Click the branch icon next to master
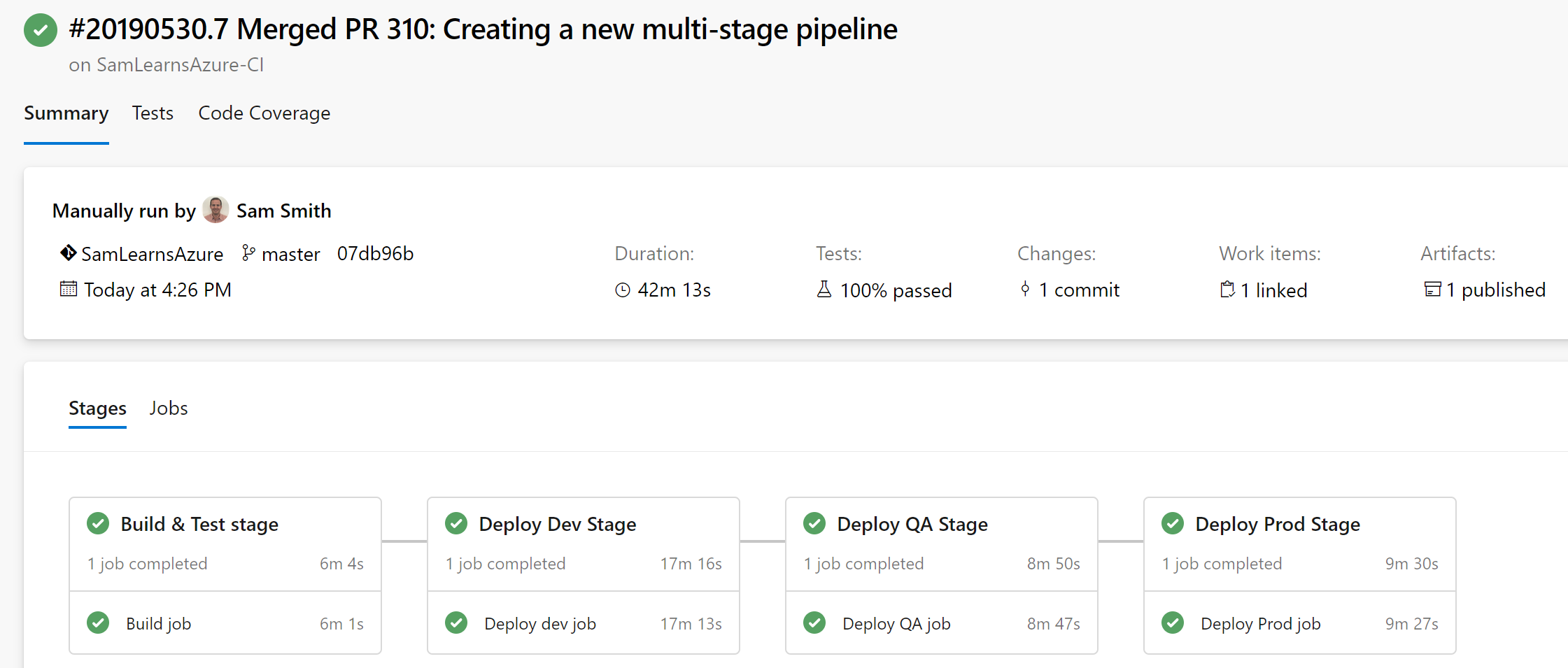The height and width of the screenshot is (668, 1568). [248, 253]
